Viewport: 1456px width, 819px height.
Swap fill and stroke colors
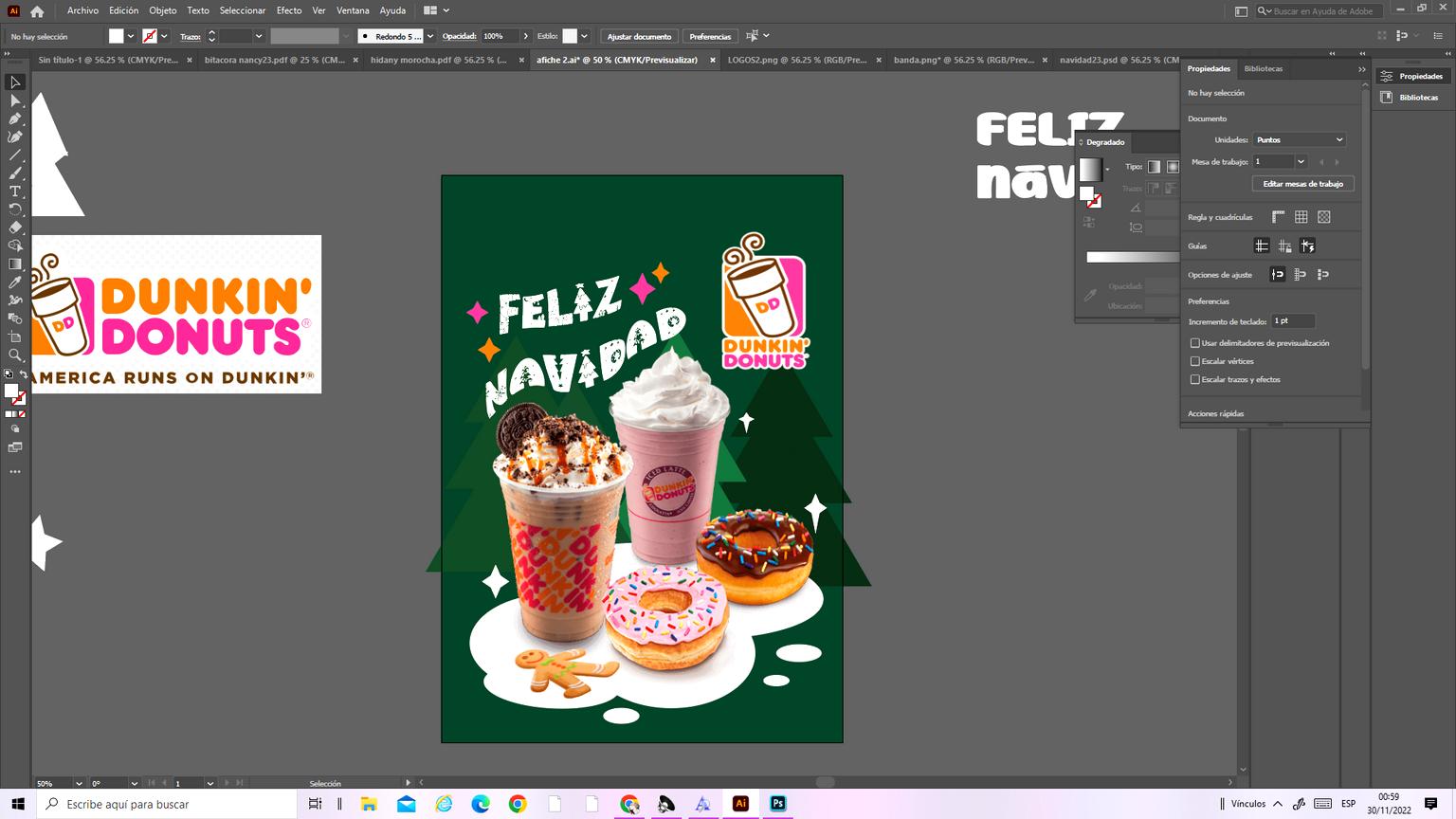click(24, 375)
